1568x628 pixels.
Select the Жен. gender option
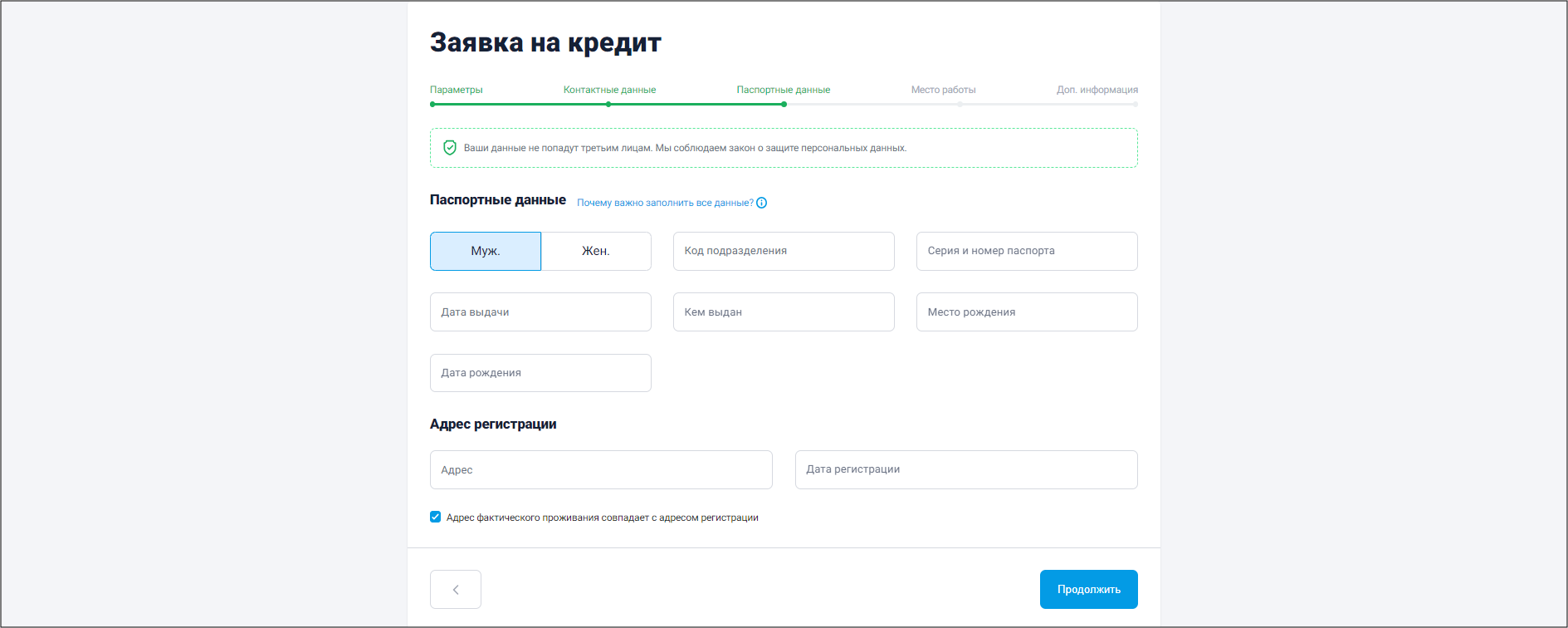click(x=596, y=251)
